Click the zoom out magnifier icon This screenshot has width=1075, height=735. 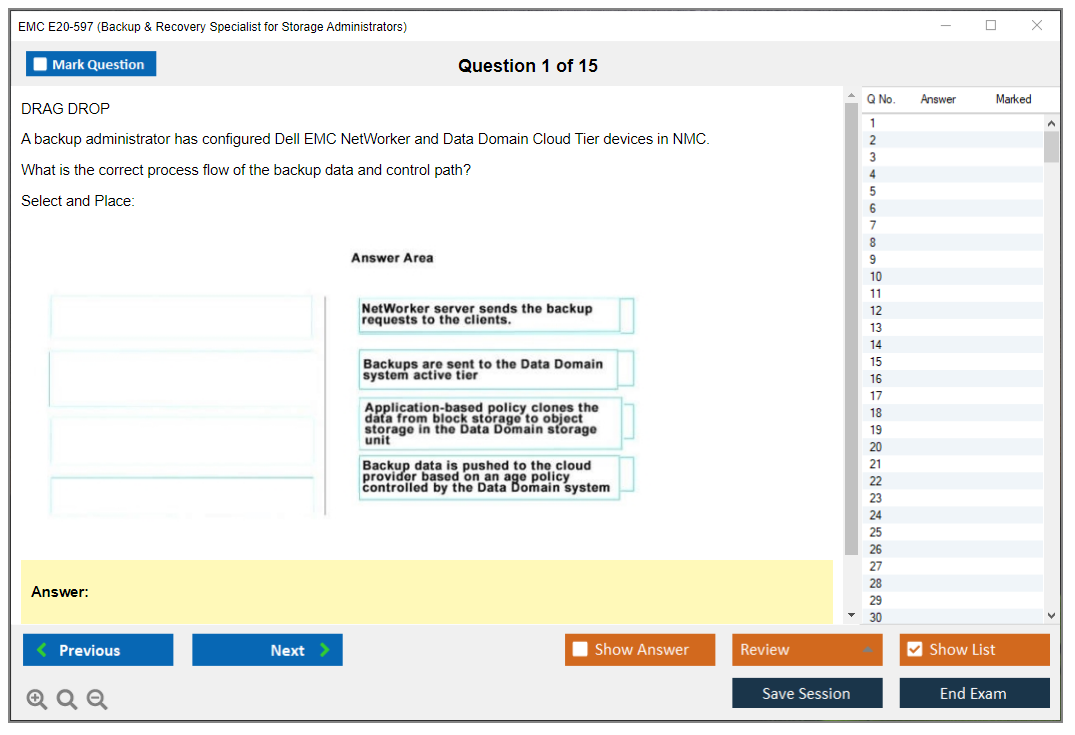coord(97,700)
